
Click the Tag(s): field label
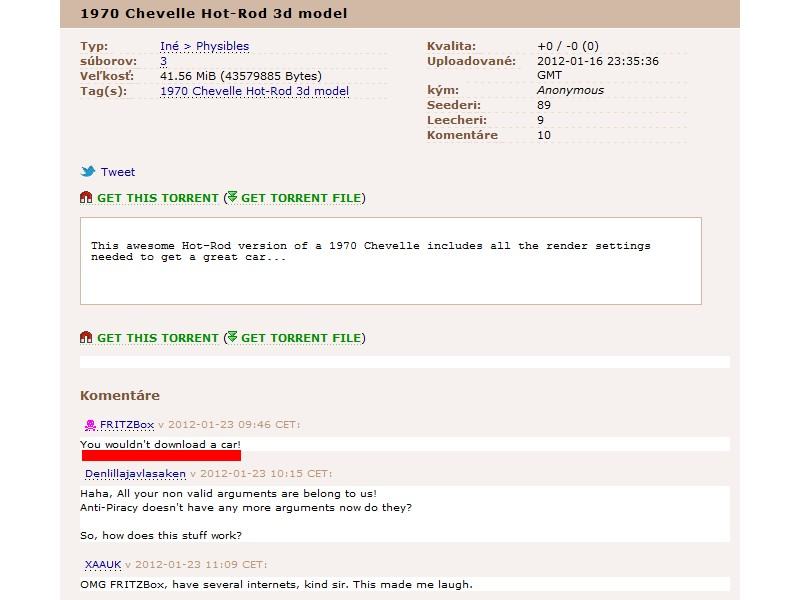(104, 91)
